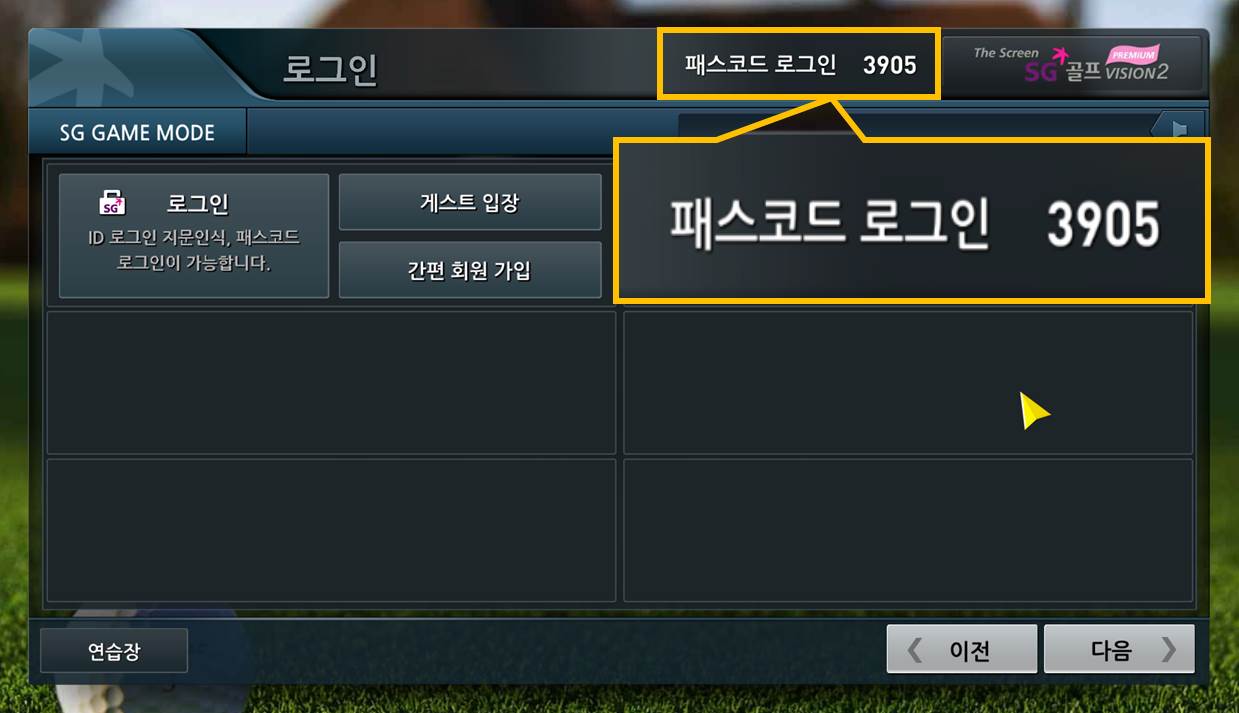Click the left chevron on the 이전 button
This screenshot has width=1239, height=713.
coord(914,651)
